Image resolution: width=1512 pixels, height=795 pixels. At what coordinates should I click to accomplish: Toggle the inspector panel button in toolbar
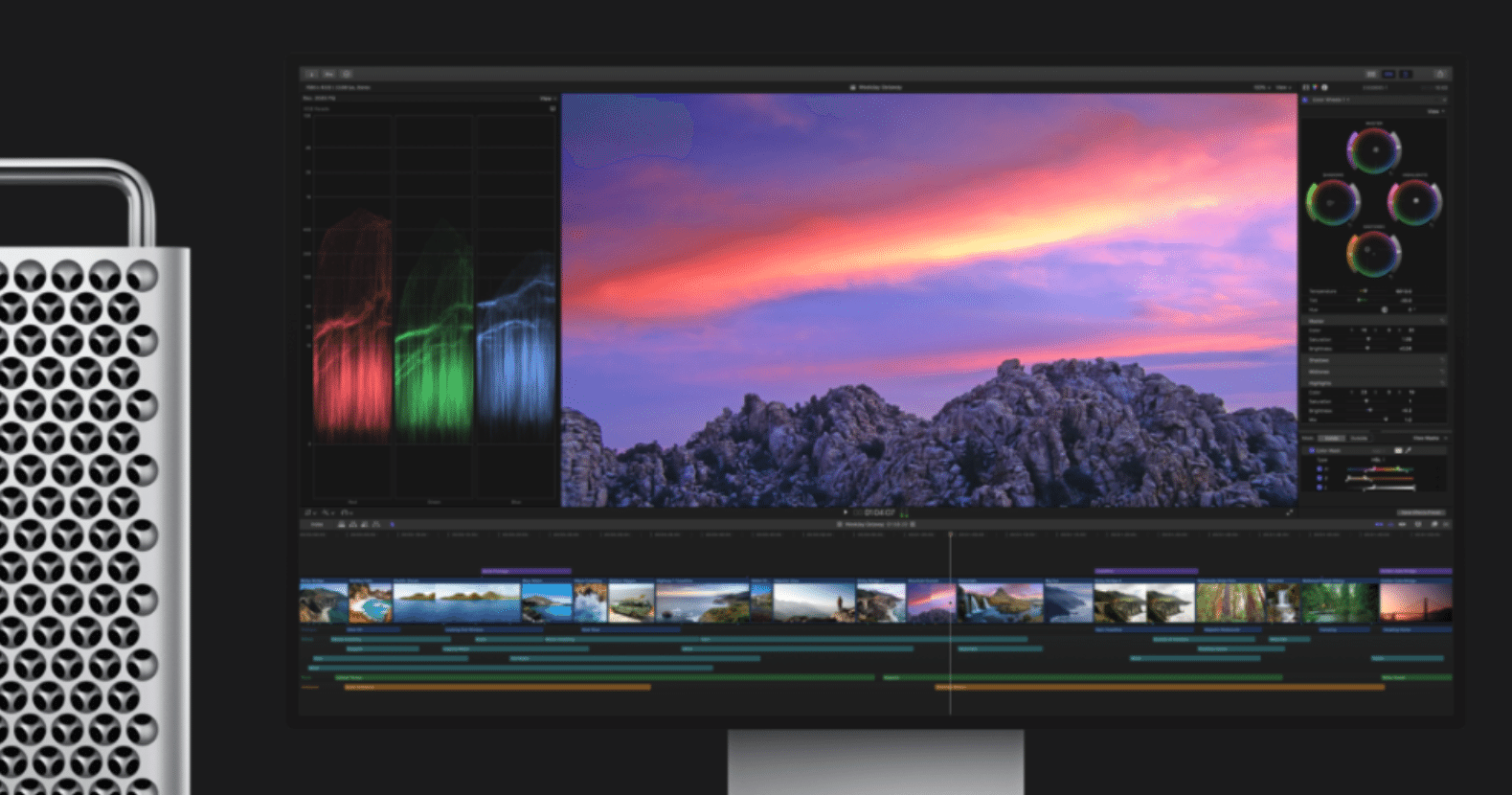coord(1406,74)
